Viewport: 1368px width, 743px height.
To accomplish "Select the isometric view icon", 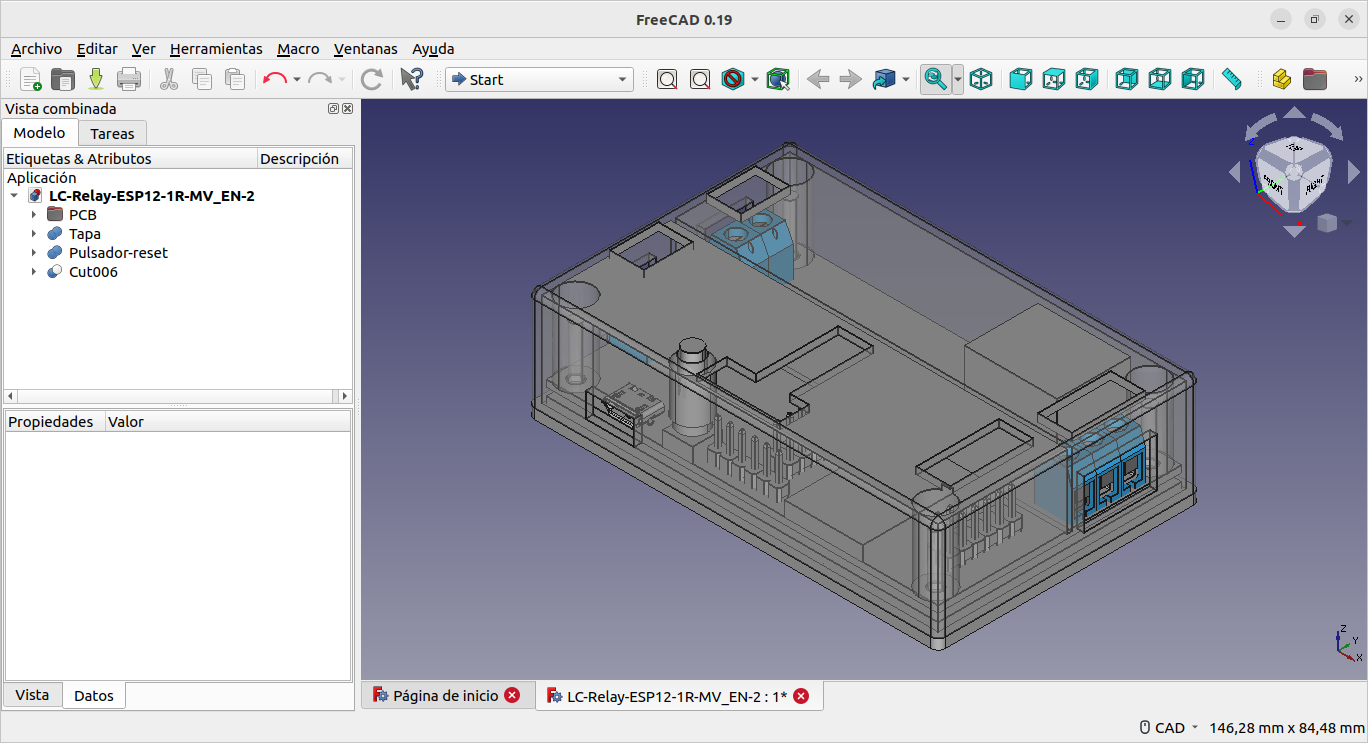I will 981,79.
